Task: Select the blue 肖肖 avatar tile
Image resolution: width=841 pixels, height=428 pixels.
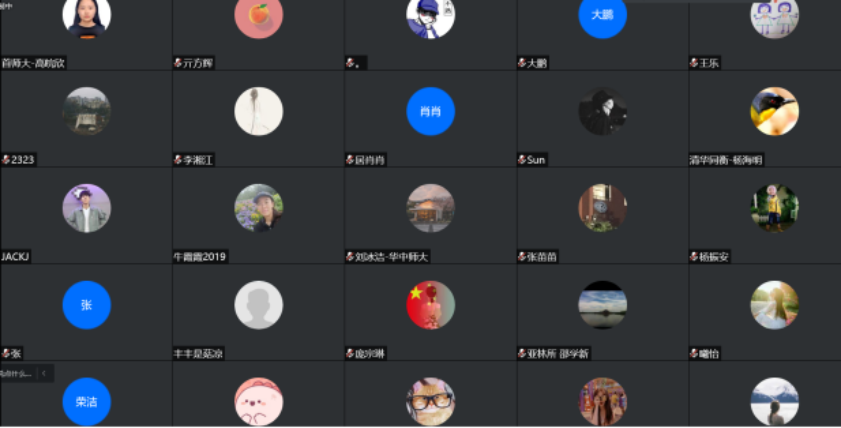Action: (431, 111)
